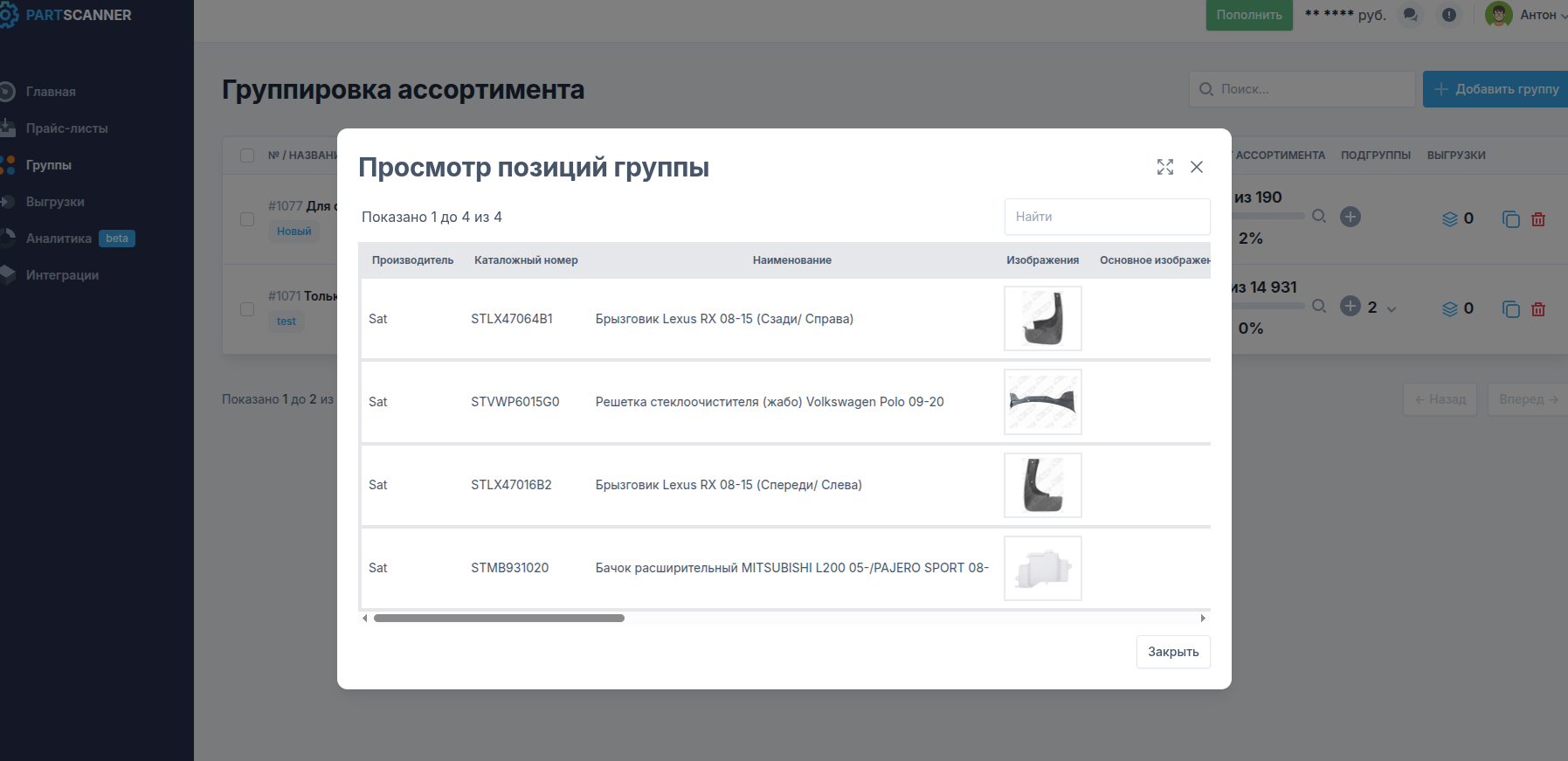The width and height of the screenshot is (1568, 761).
Task: Toggle the select-all groups checkbox in header
Action: [x=247, y=156]
